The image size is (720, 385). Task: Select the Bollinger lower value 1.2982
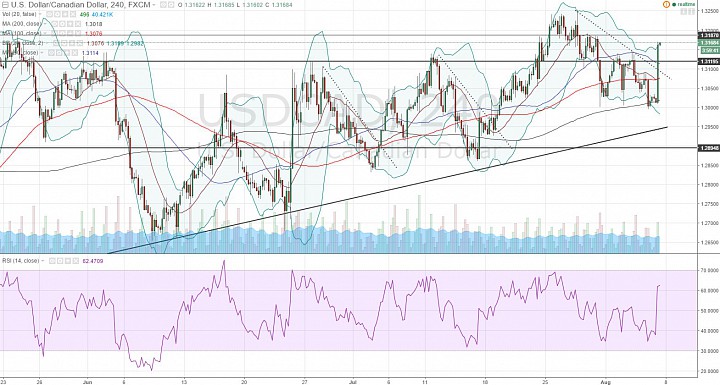coord(135,43)
